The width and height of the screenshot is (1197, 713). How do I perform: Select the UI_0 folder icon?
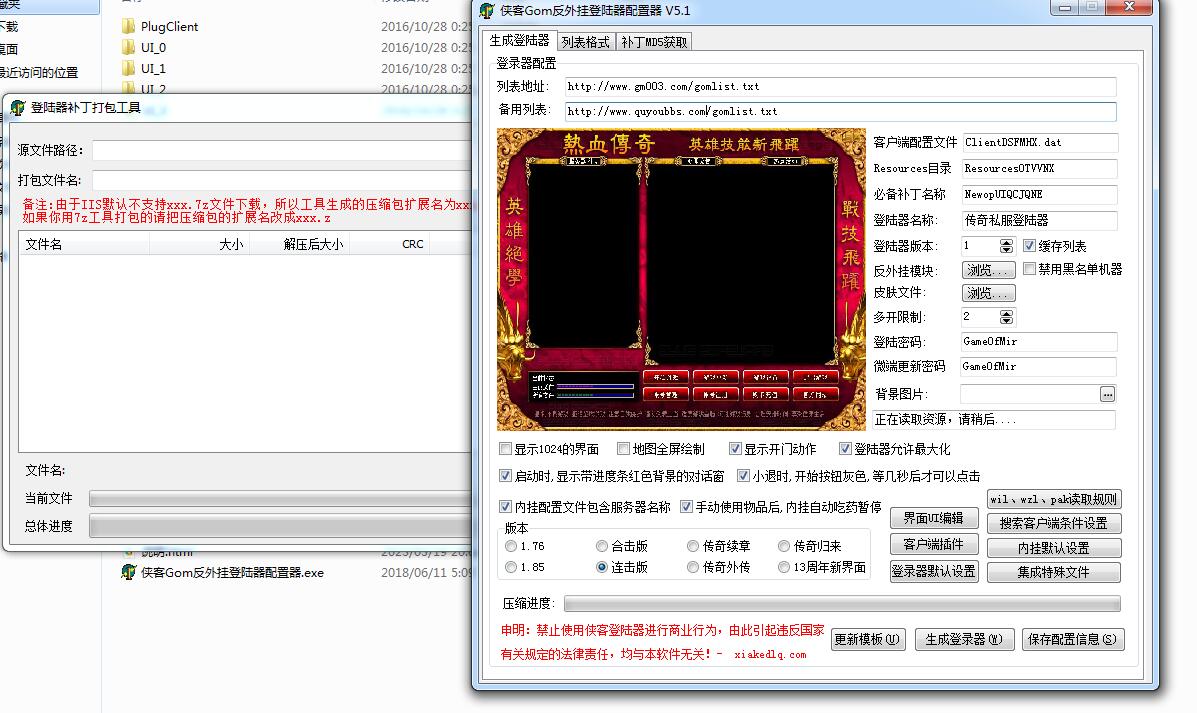coord(128,48)
